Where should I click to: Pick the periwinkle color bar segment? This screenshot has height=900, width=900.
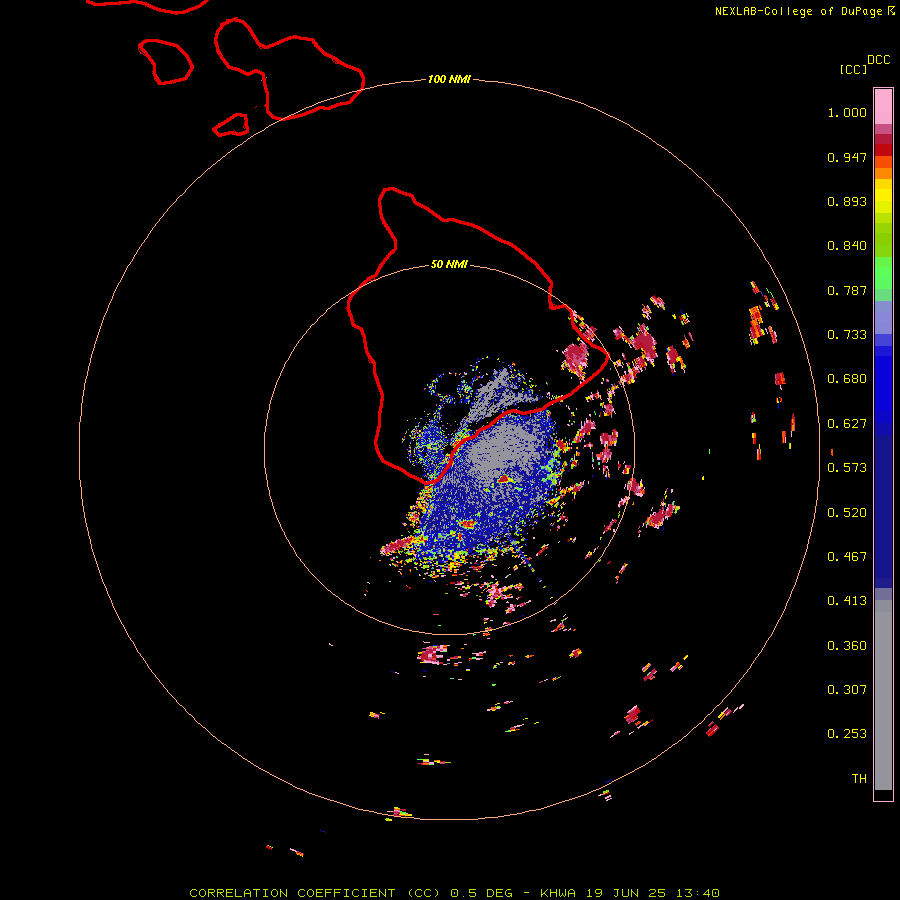883,318
